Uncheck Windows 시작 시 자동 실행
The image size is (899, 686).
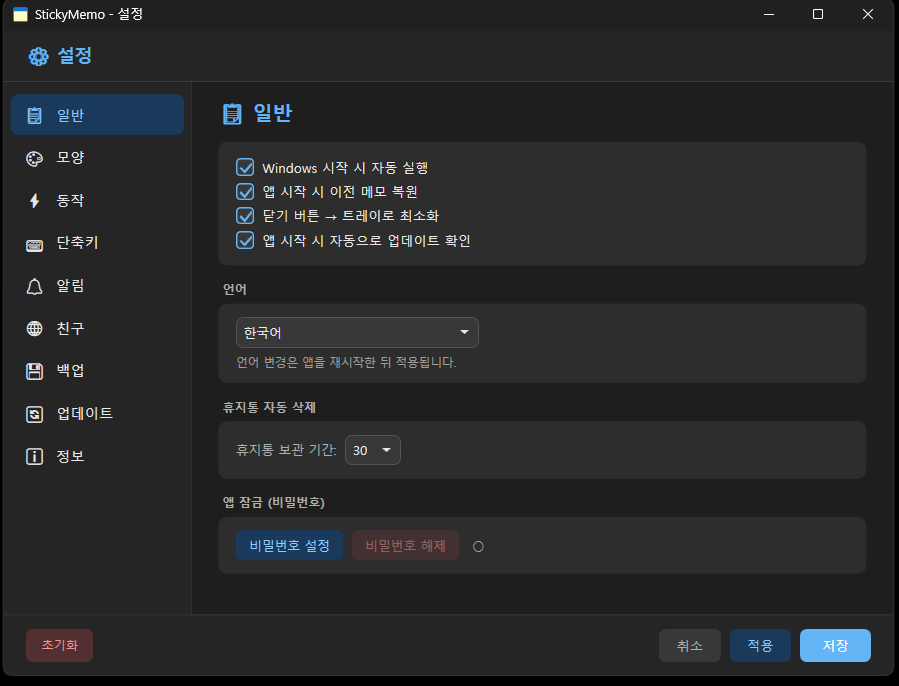click(x=245, y=168)
